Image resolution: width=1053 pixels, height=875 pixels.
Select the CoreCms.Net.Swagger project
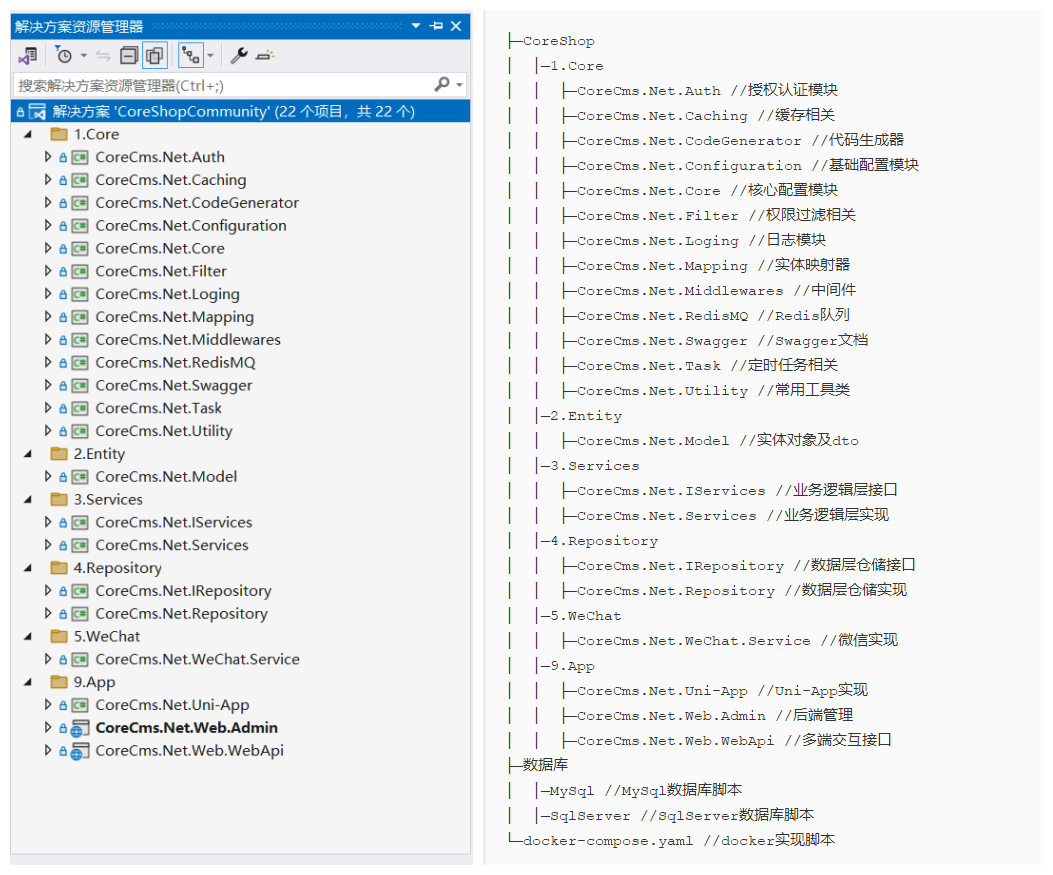click(x=174, y=385)
